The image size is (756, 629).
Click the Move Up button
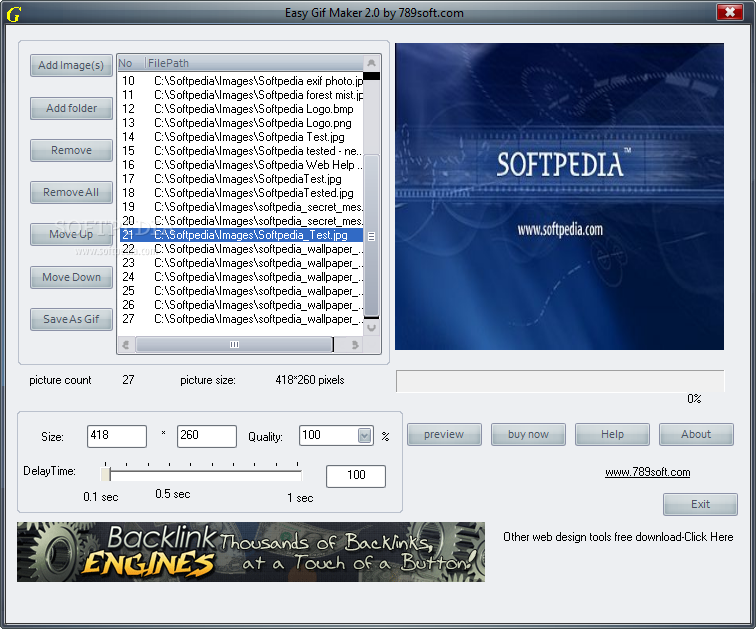pyautogui.click(x=71, y=234)
